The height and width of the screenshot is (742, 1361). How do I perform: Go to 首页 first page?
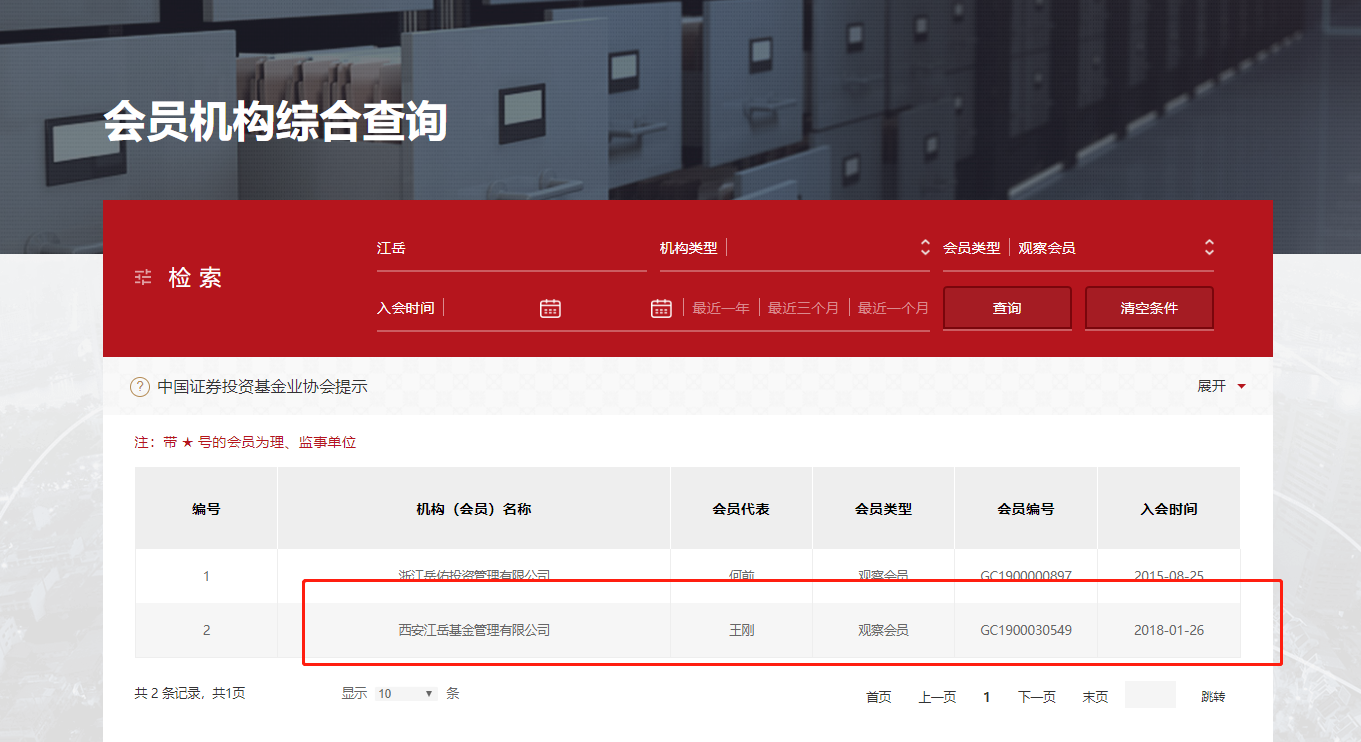(x=879, y=697)
